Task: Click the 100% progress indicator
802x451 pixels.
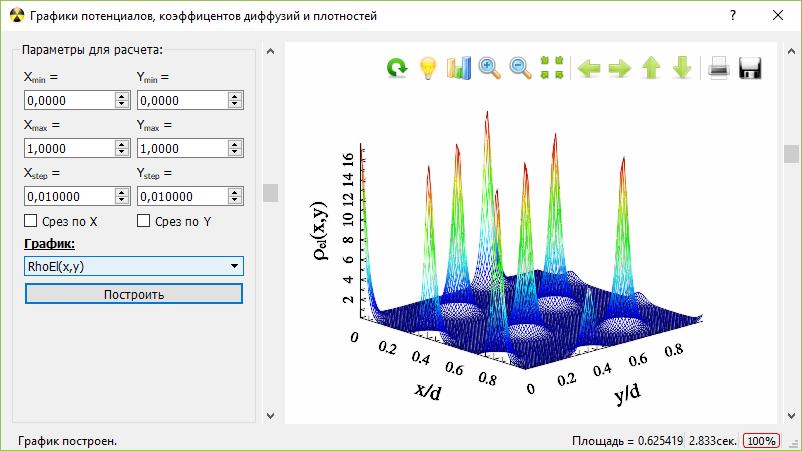Action: pos(761,441)
